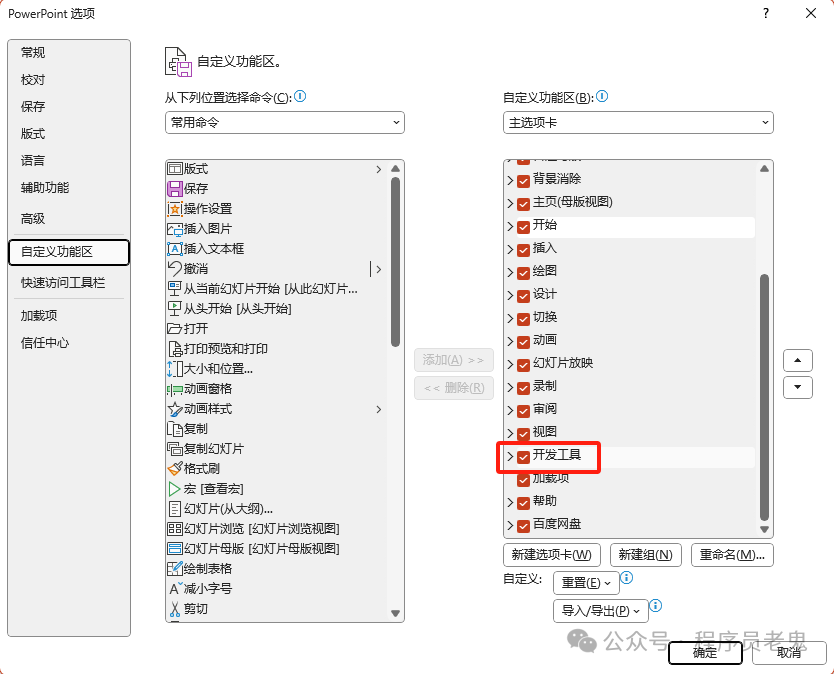Uncheck the 设计 tab checkbox

(x=523, y=296)
